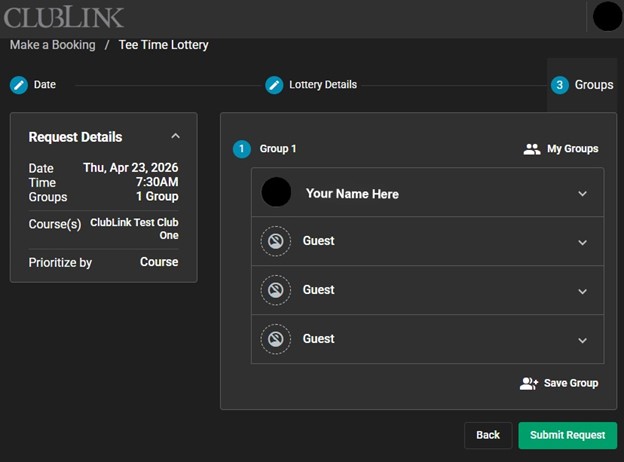This screenshot has height=462, width=624.
Task: Click the Save Group add-person icon
Action: [529, 383]
